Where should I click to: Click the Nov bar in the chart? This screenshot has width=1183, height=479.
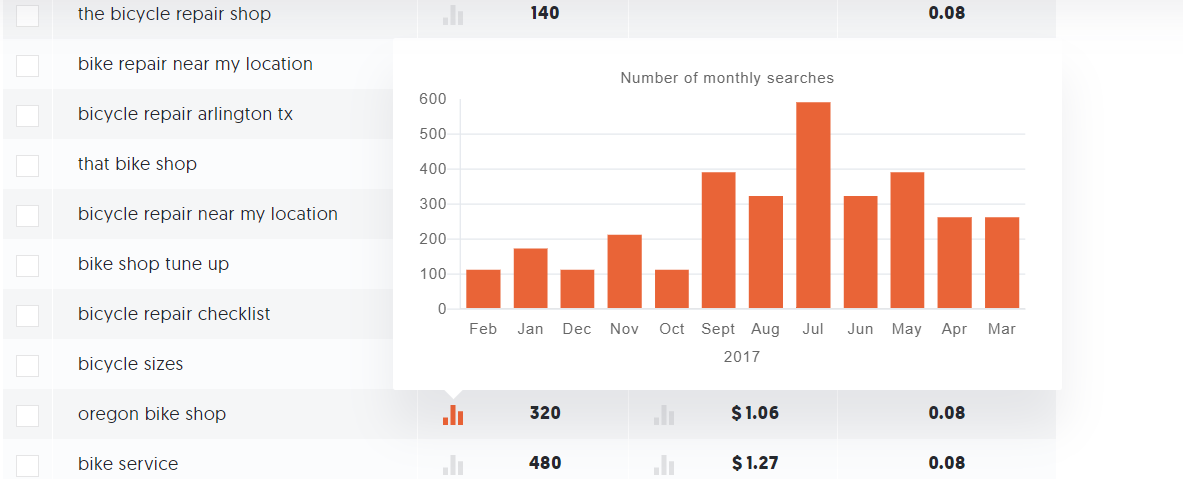(x=625, y=272)
